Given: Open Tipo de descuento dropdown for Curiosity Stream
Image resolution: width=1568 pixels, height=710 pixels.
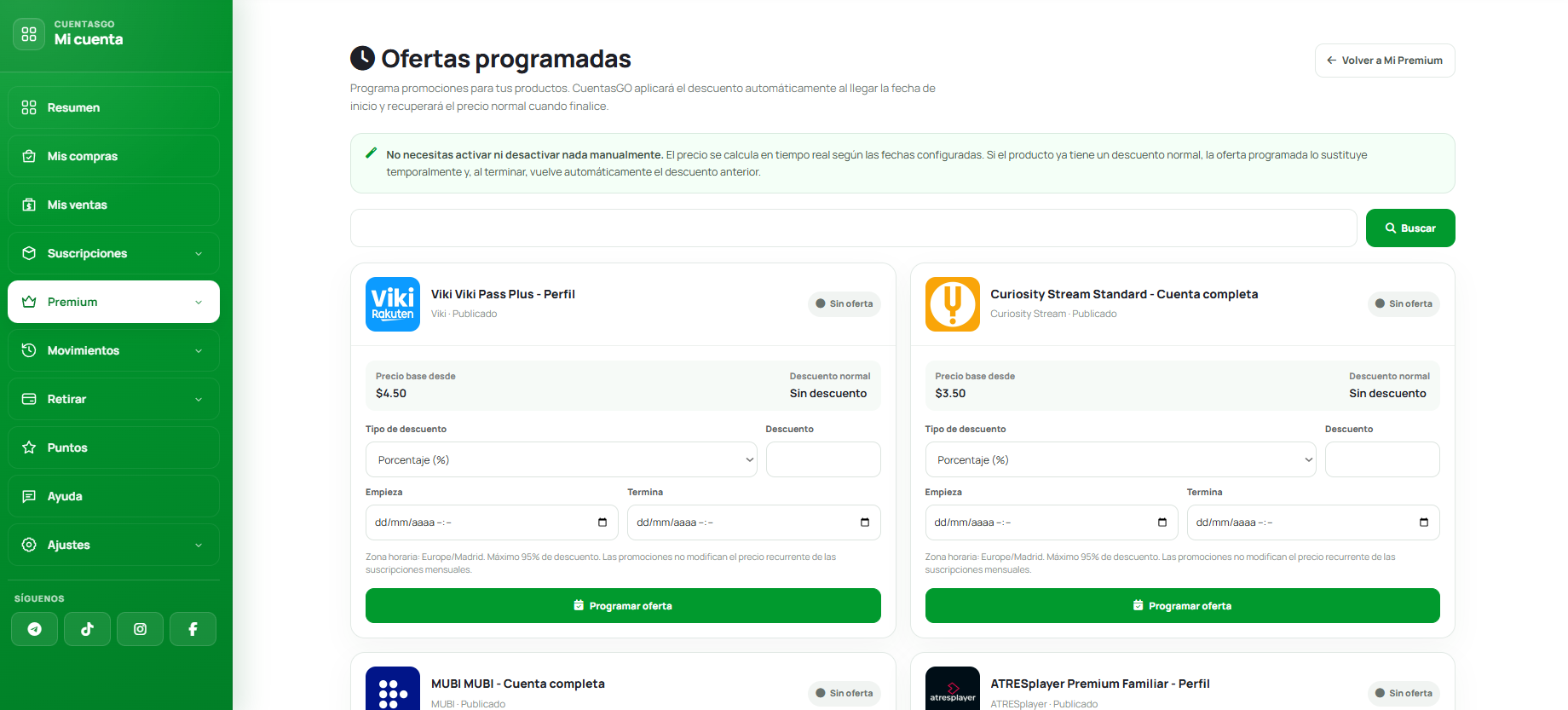Looking at the screenshot, I should click(x=1121, y=459).
